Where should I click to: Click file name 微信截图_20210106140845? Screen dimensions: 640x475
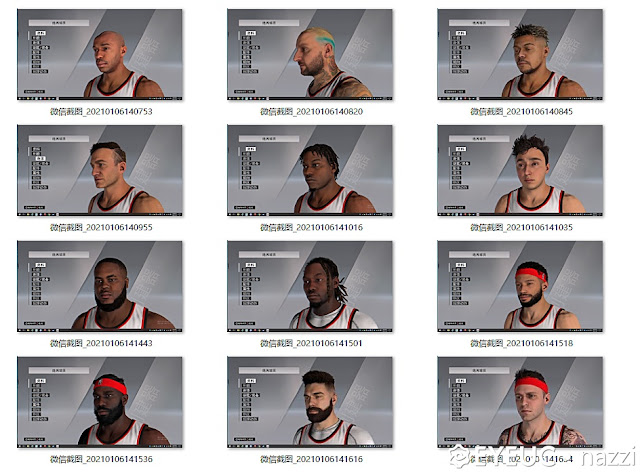(521, 111)
